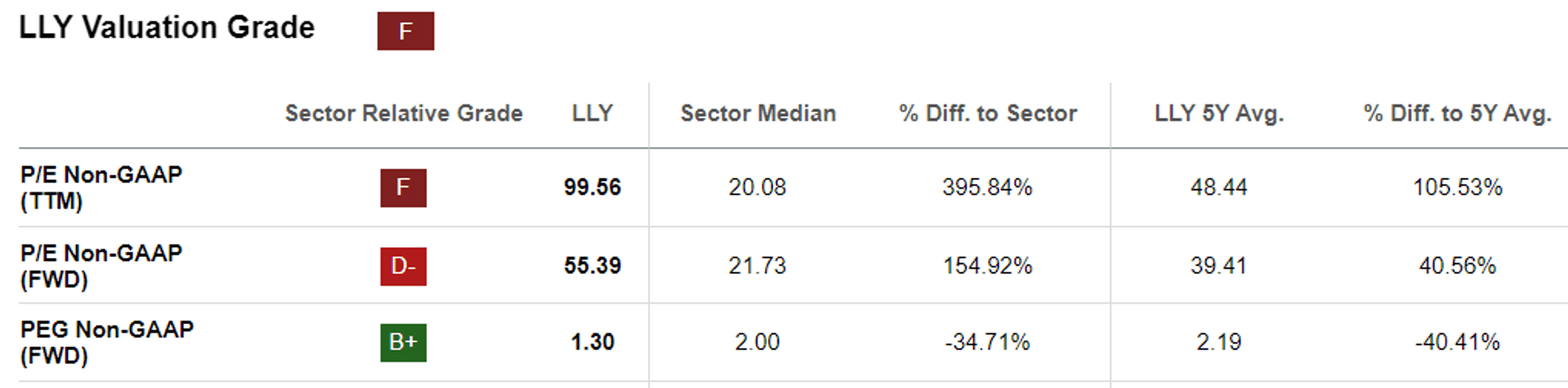Click the LLY Valuation Grade heading
This screenshot has width=1568, height=388.
[x=167, y=28]
